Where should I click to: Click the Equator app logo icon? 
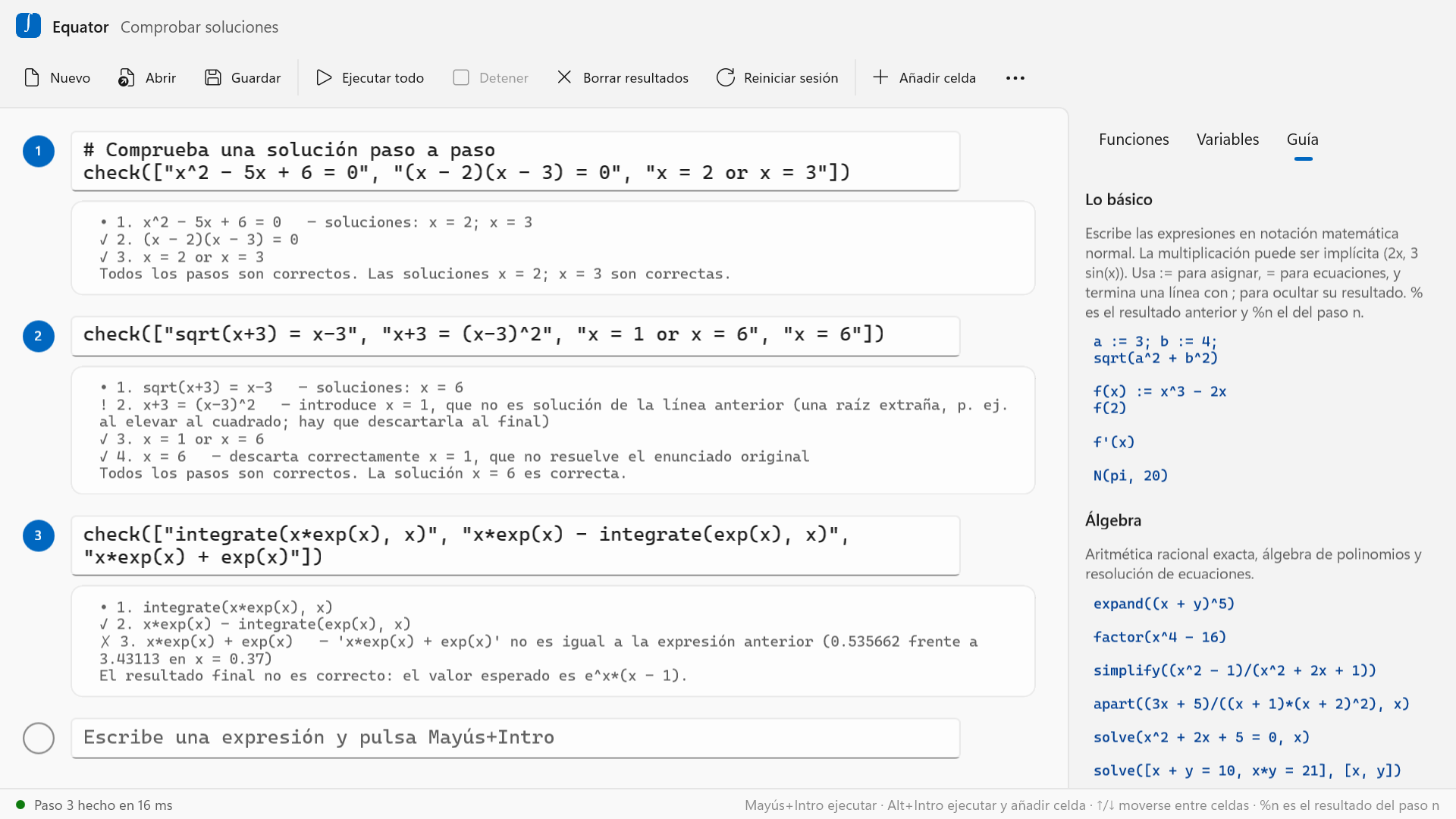tap(28, 26)
